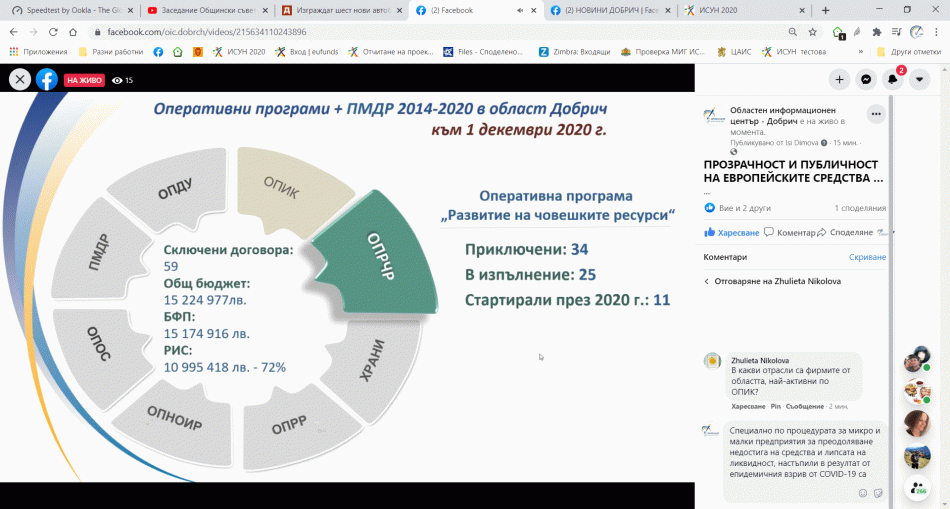Open the Разни работни bookmark folder
The image size is (950, 509).
[111, 52]
